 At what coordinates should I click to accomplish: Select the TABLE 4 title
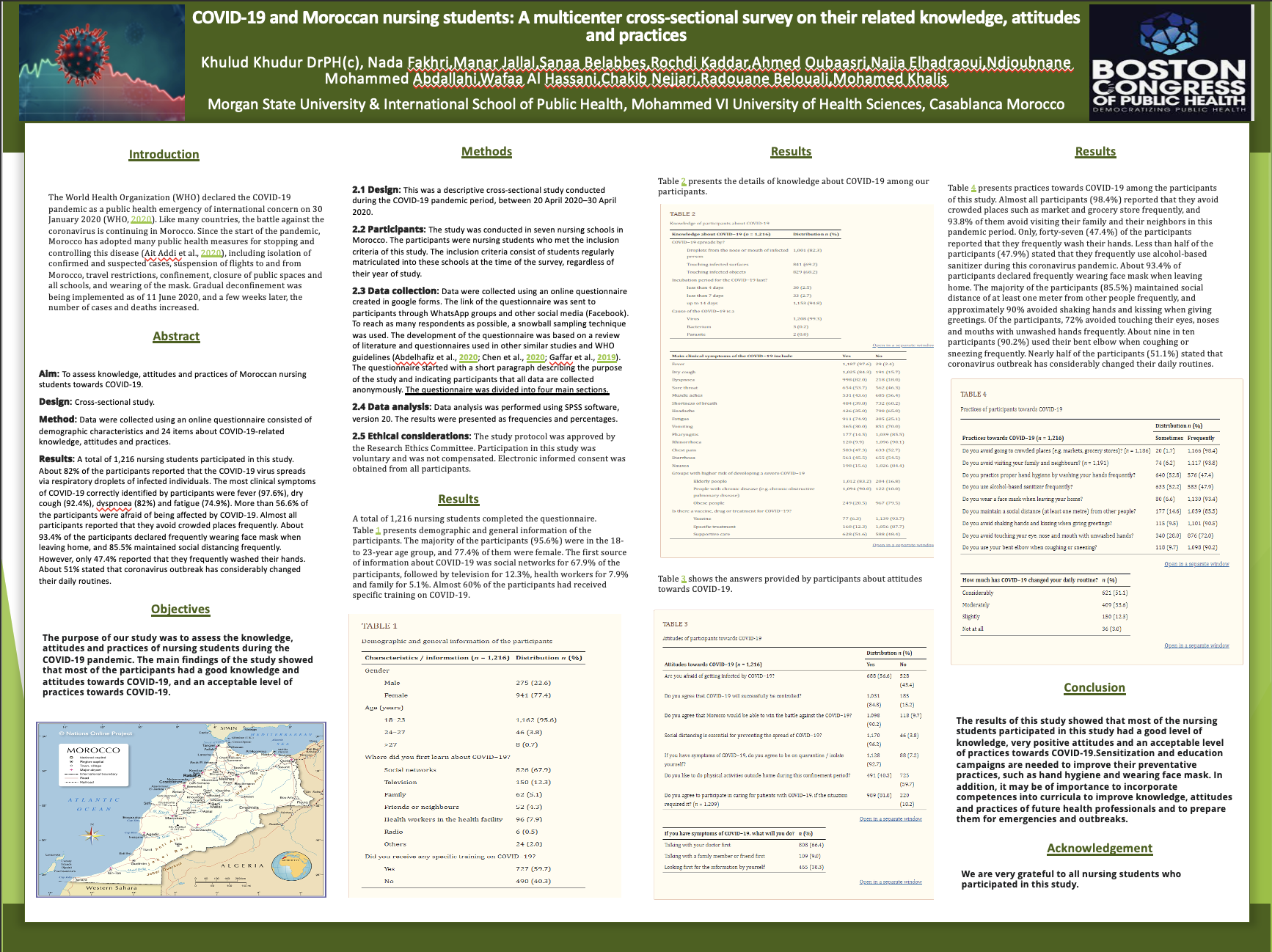tap(973, 394)
